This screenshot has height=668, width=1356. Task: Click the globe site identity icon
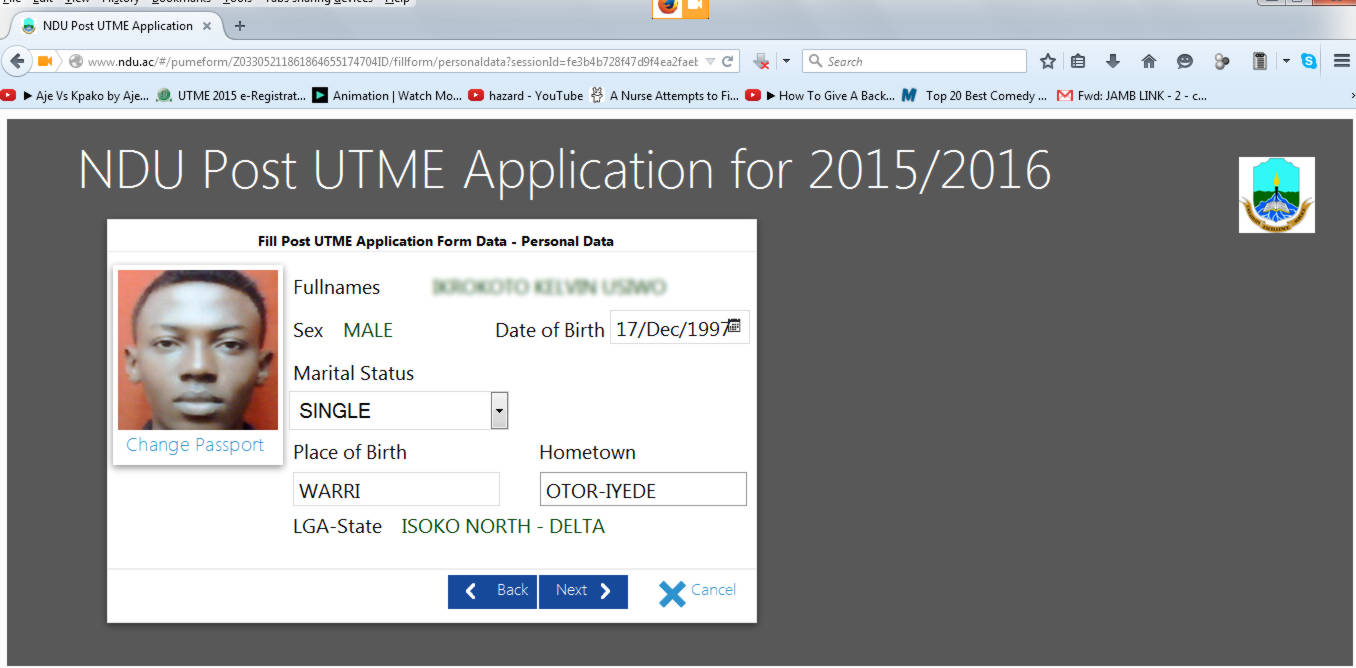[75, 61]
